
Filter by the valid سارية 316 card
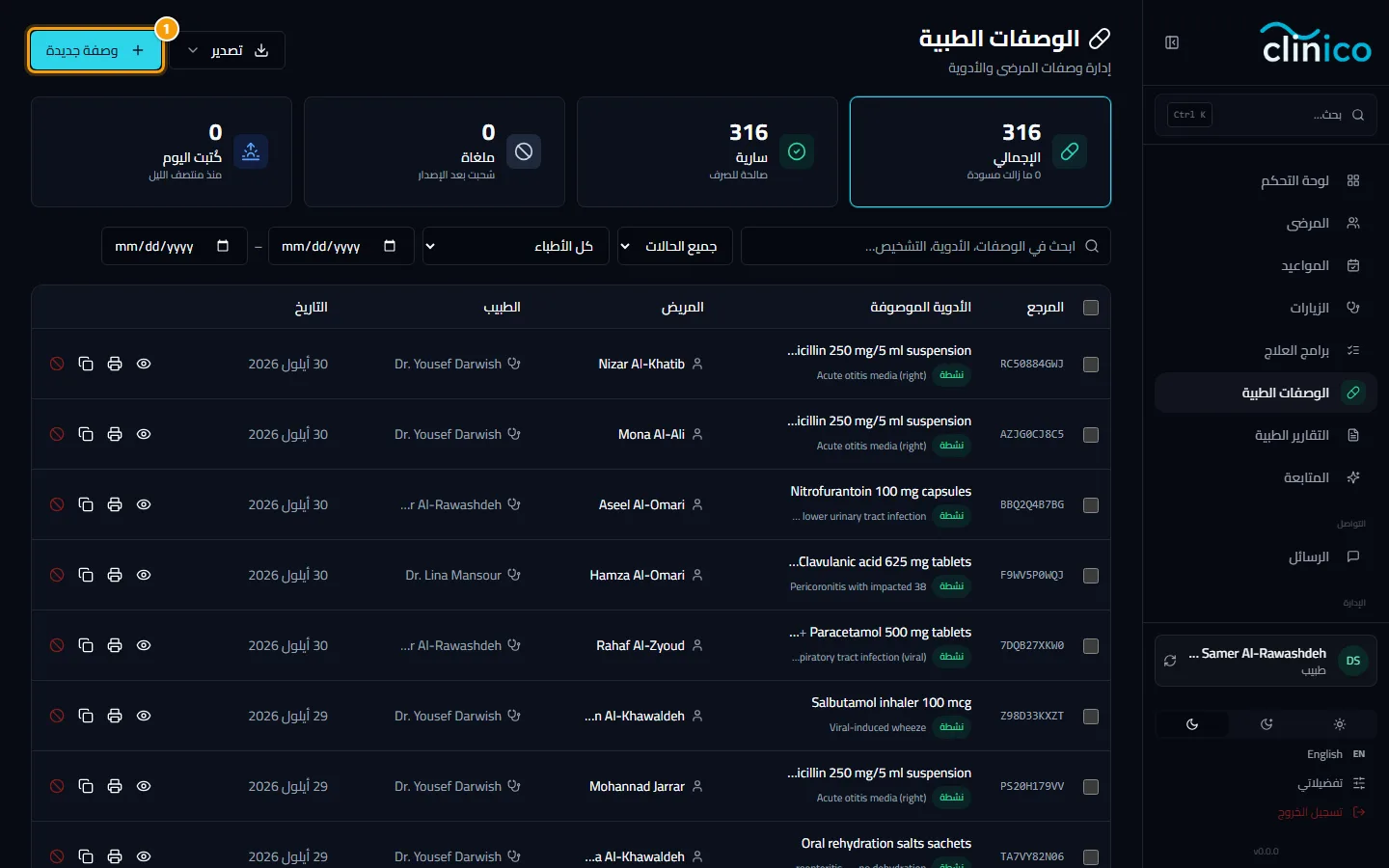707,151
